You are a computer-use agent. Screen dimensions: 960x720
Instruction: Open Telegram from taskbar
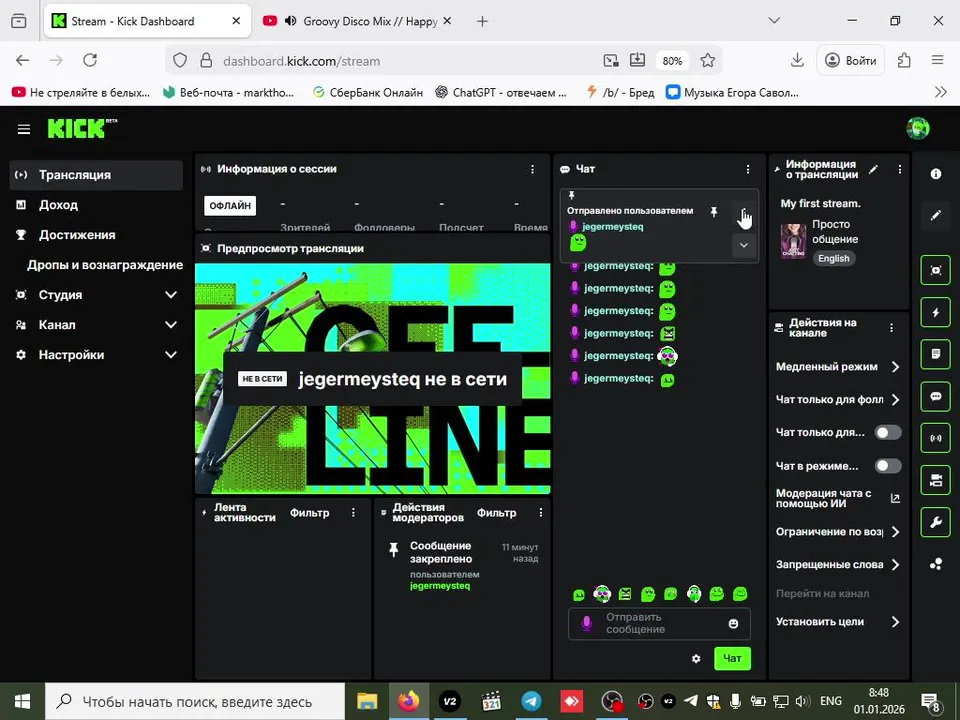(531, 702)
